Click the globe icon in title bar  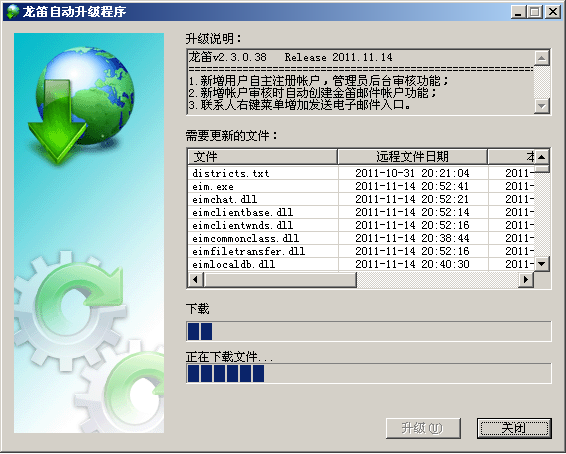click(13, 12)
